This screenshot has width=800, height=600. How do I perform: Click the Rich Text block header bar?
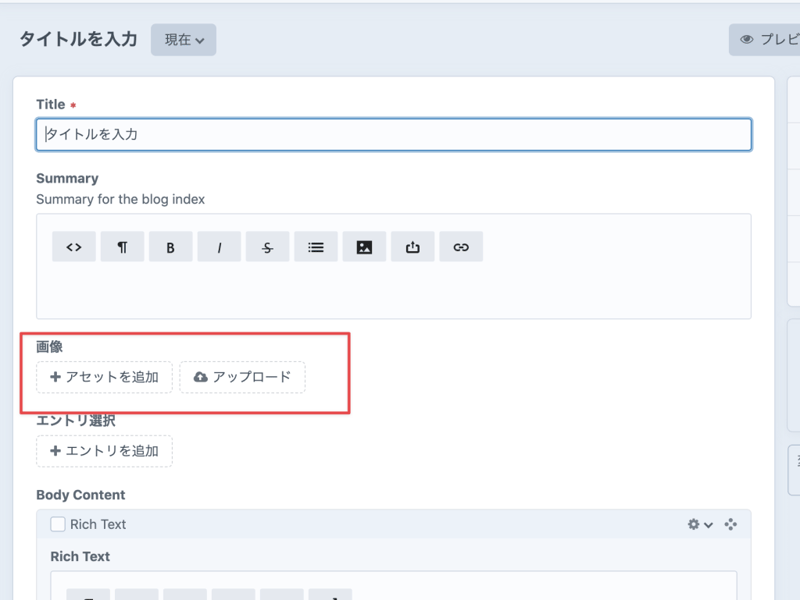400,524
